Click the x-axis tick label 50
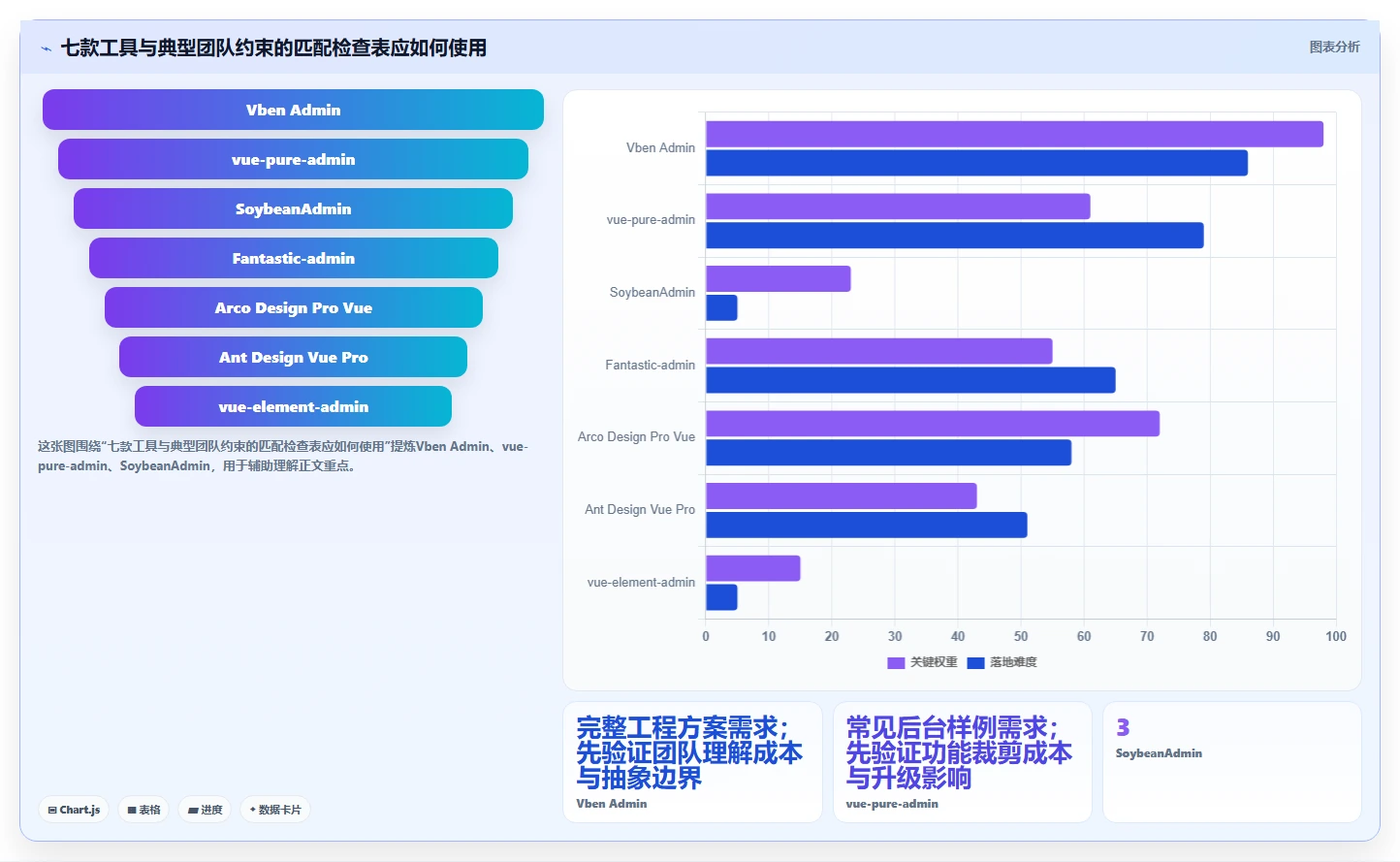The width and height of the screenshot is (1400, 862). [1021, 636]
